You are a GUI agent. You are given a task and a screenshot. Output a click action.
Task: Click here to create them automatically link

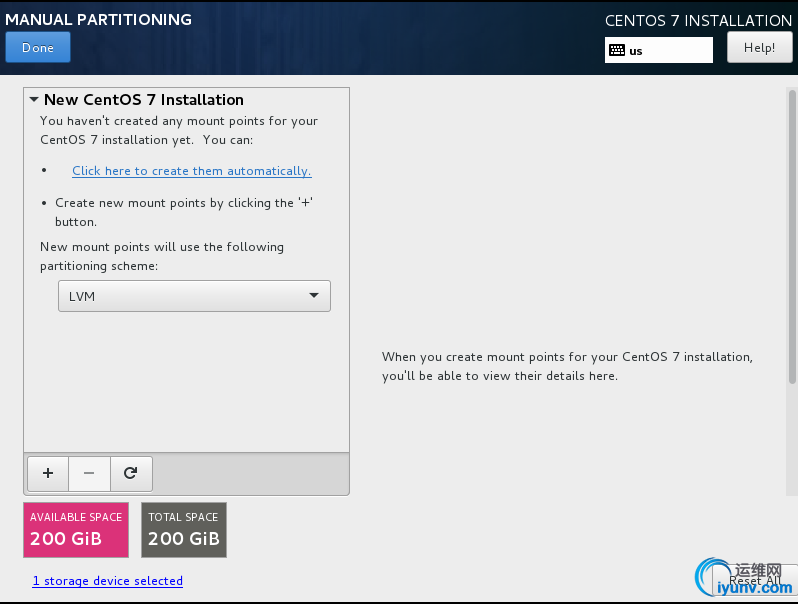[191, 171]
